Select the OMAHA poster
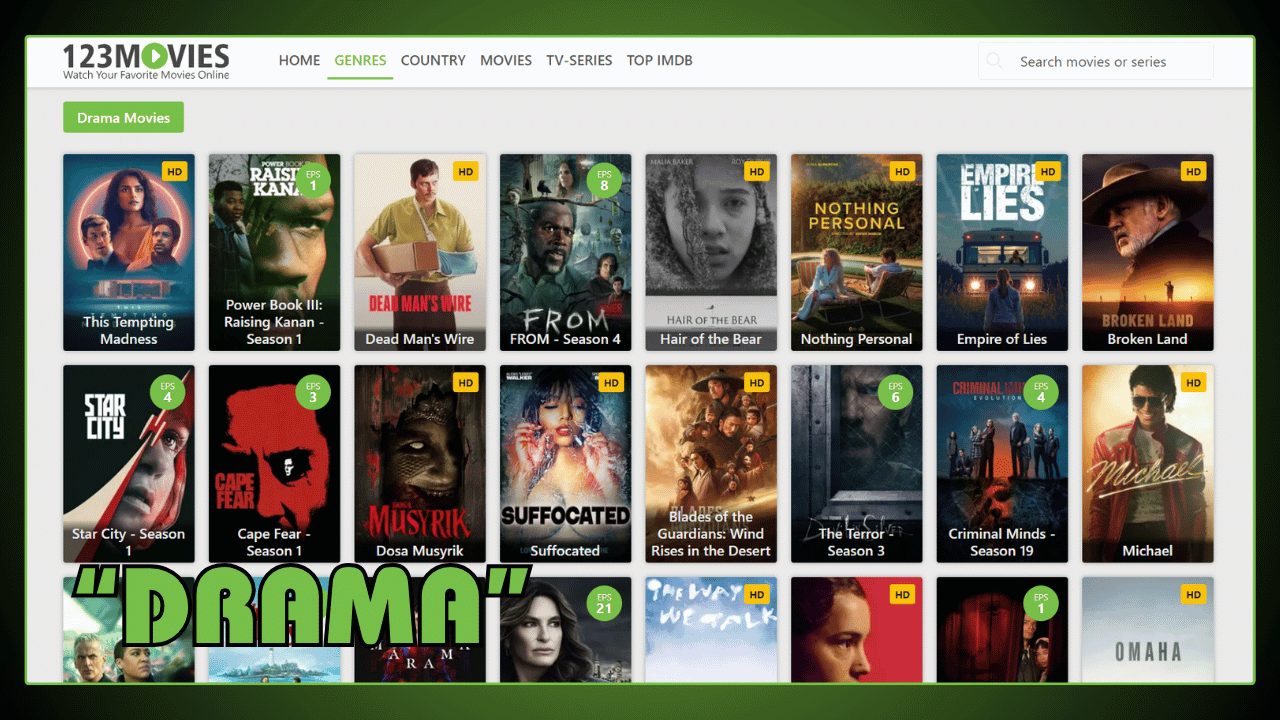This screenshot has height=720, width=1280. point(1148,630)
